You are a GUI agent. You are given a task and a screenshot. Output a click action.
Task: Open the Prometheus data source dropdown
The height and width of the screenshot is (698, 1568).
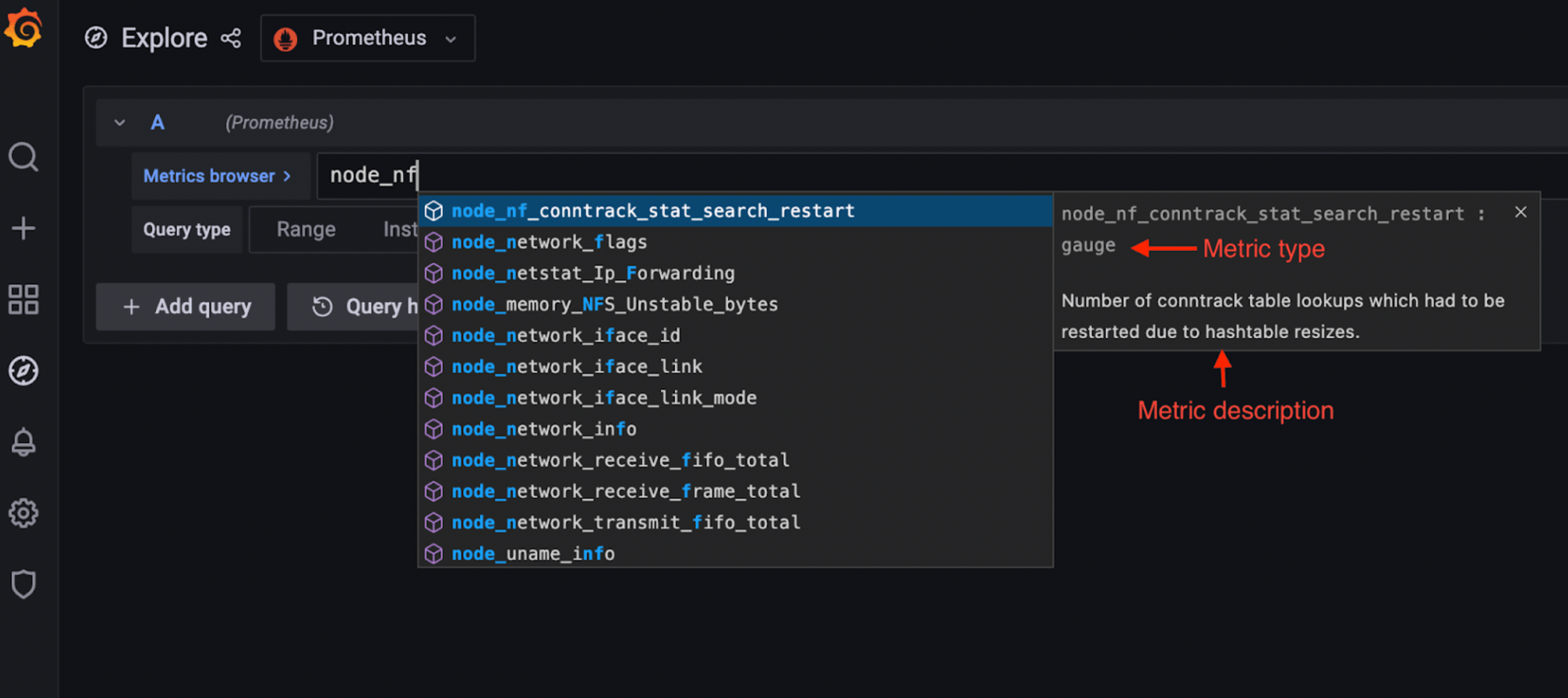368,38
